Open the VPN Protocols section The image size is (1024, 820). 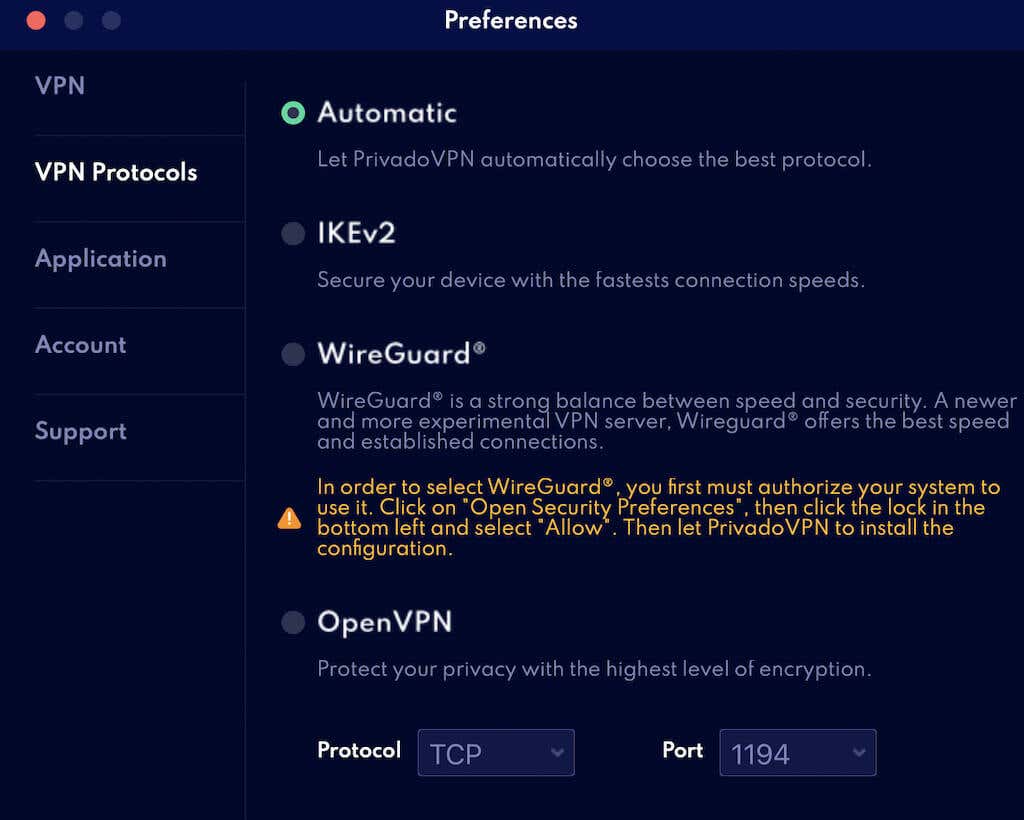coord(115,172)
